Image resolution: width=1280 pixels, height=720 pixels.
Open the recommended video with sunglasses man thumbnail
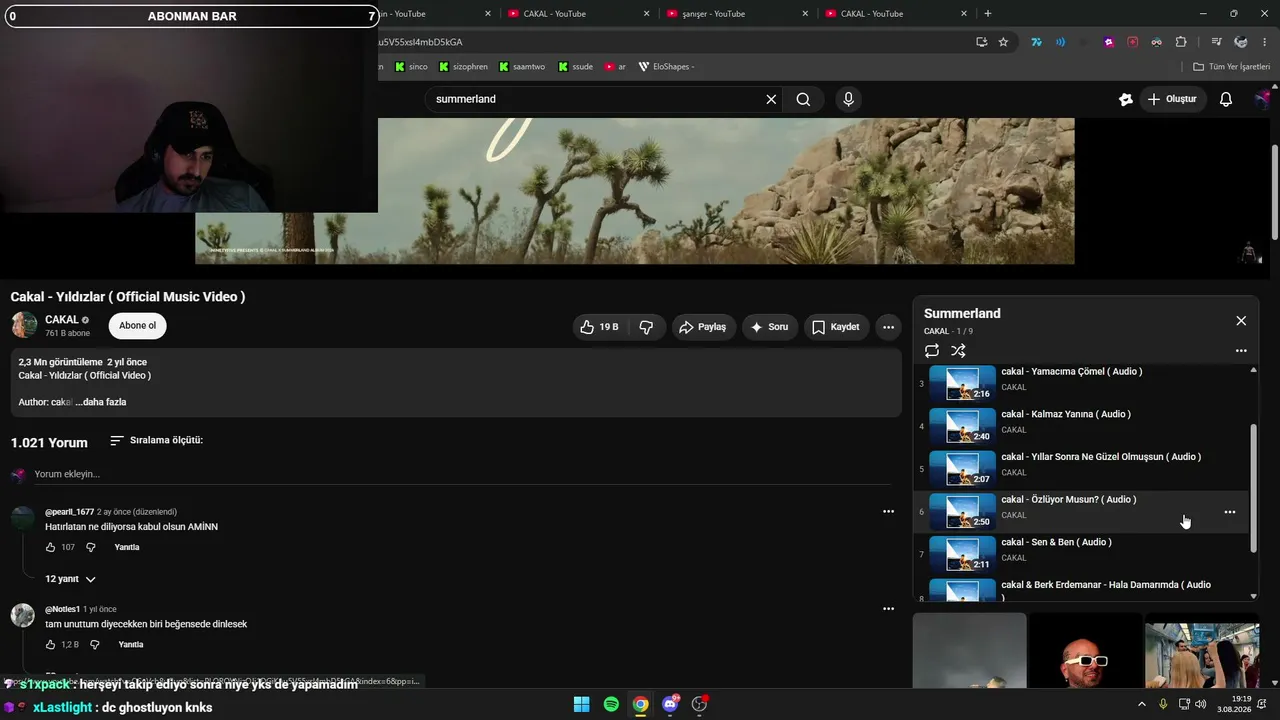(1085, 650)
